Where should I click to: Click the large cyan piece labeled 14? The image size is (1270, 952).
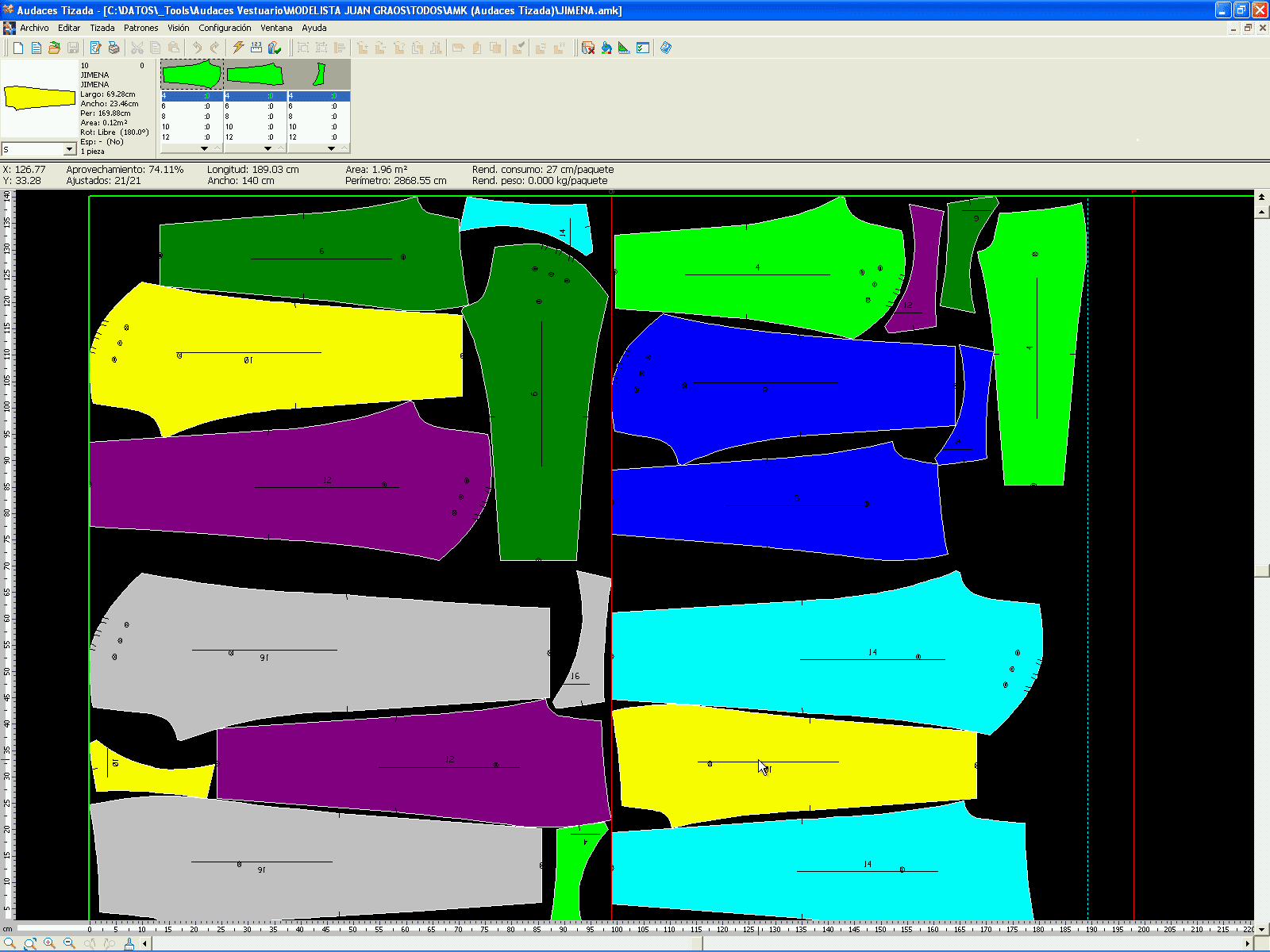click(825, 658)
